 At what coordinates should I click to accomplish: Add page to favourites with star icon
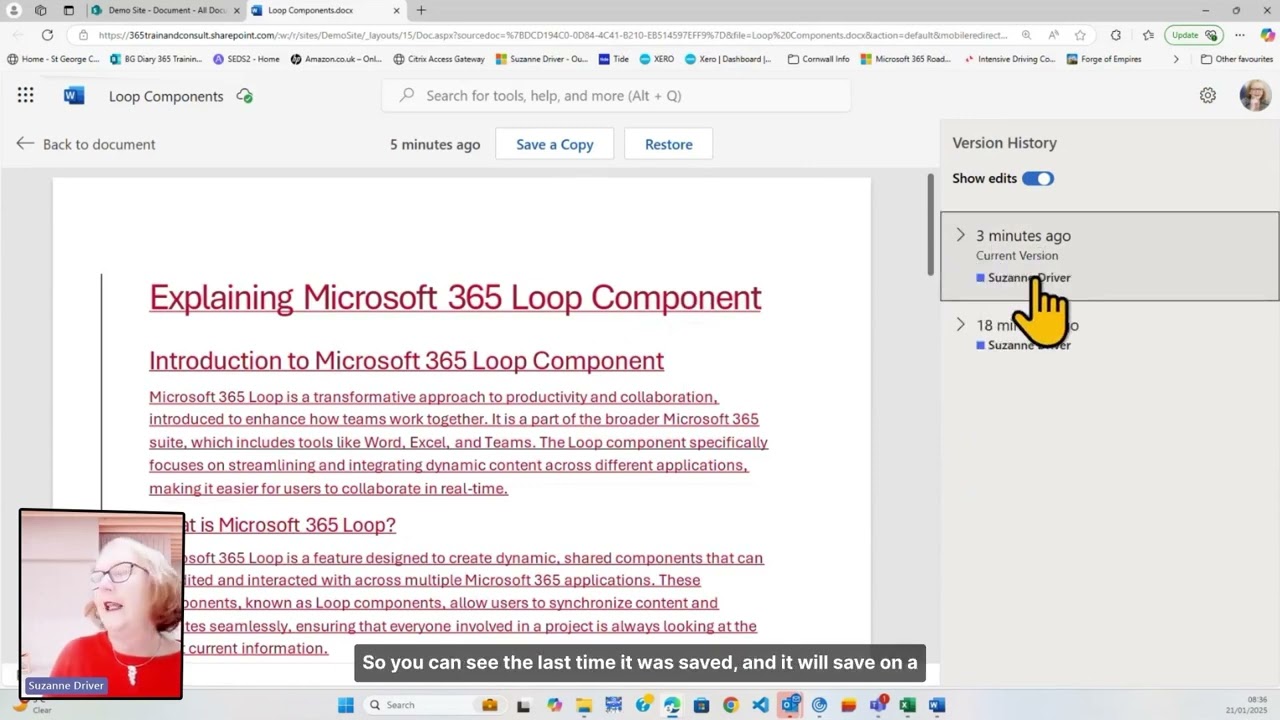[1080, 35]
